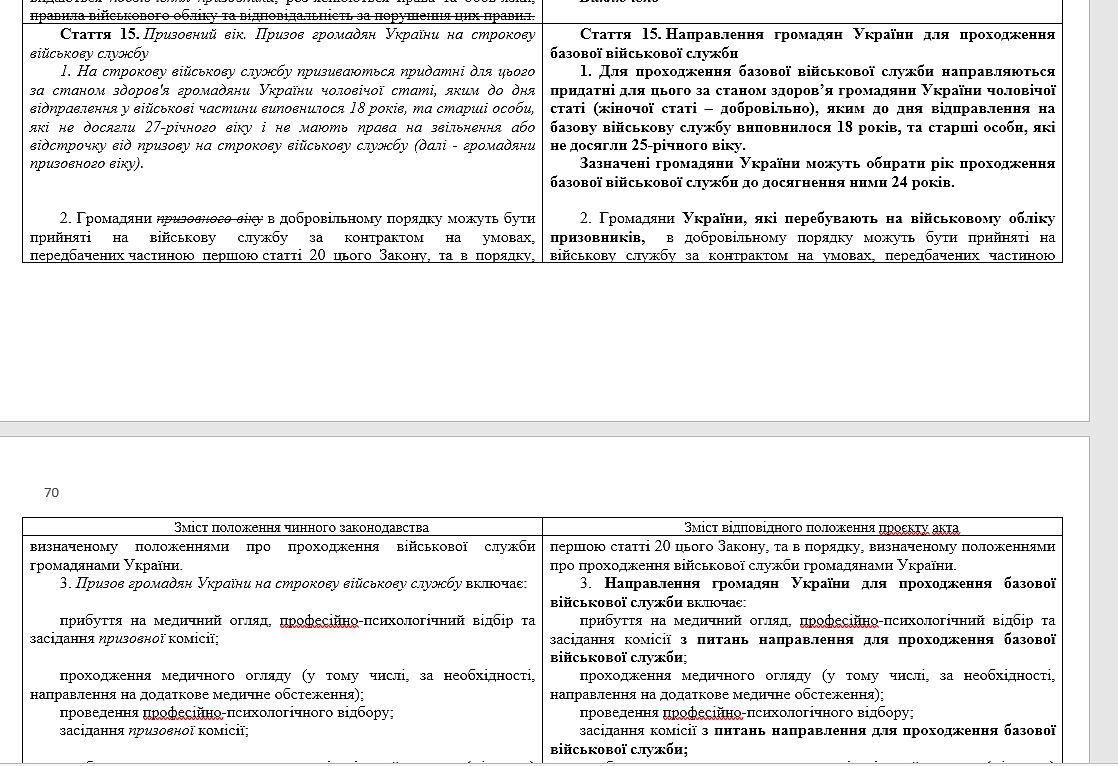Click the struck-through words "призовного віку"
Viewport: 1118px width, 766px height.
coord(210,218)
